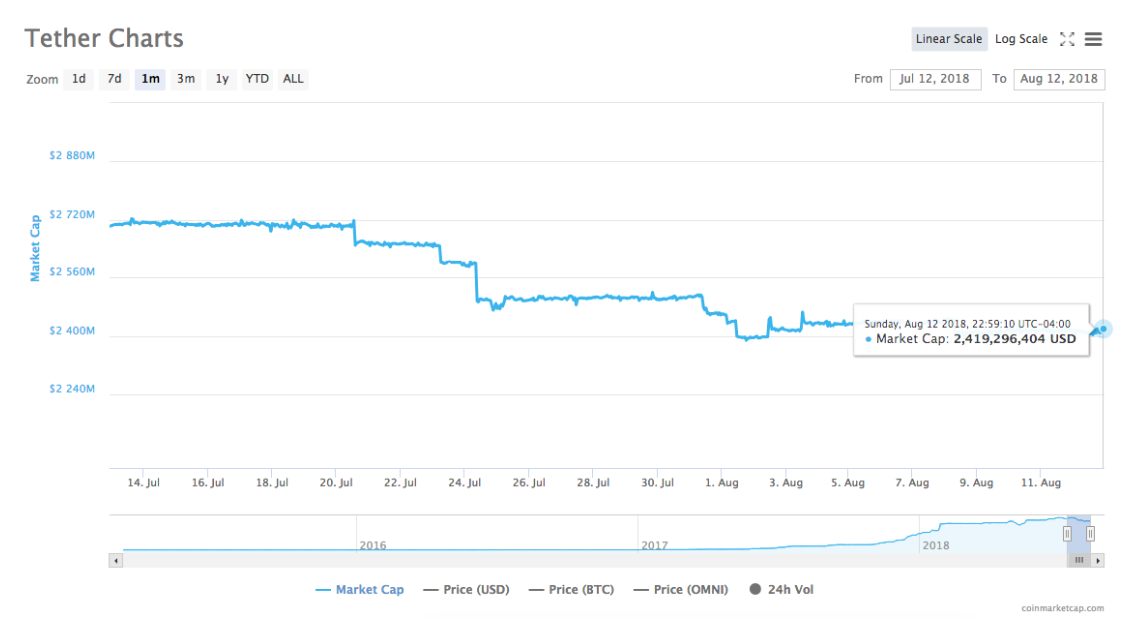Click the Market Cap value in tooltip
1132x638 pixels.
1014,339
